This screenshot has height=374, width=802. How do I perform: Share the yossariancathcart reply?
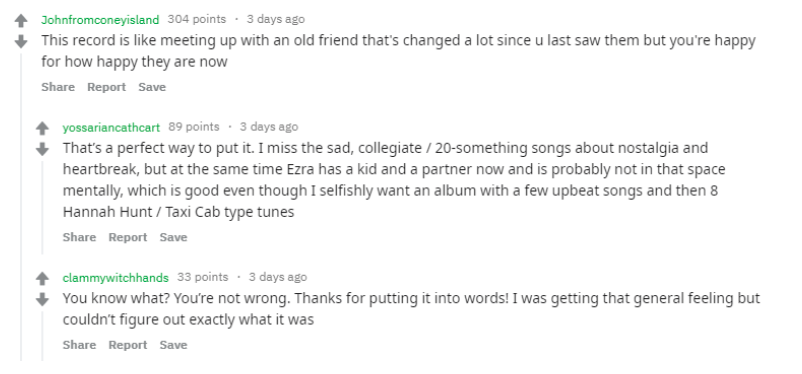(79, 237)
